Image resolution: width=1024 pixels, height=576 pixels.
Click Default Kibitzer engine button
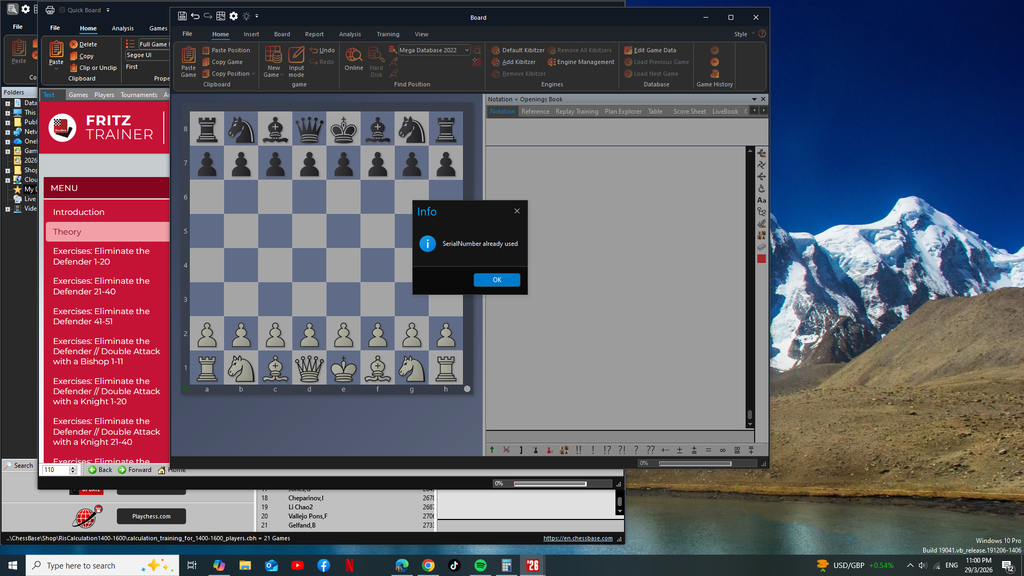tap(518, 50)
